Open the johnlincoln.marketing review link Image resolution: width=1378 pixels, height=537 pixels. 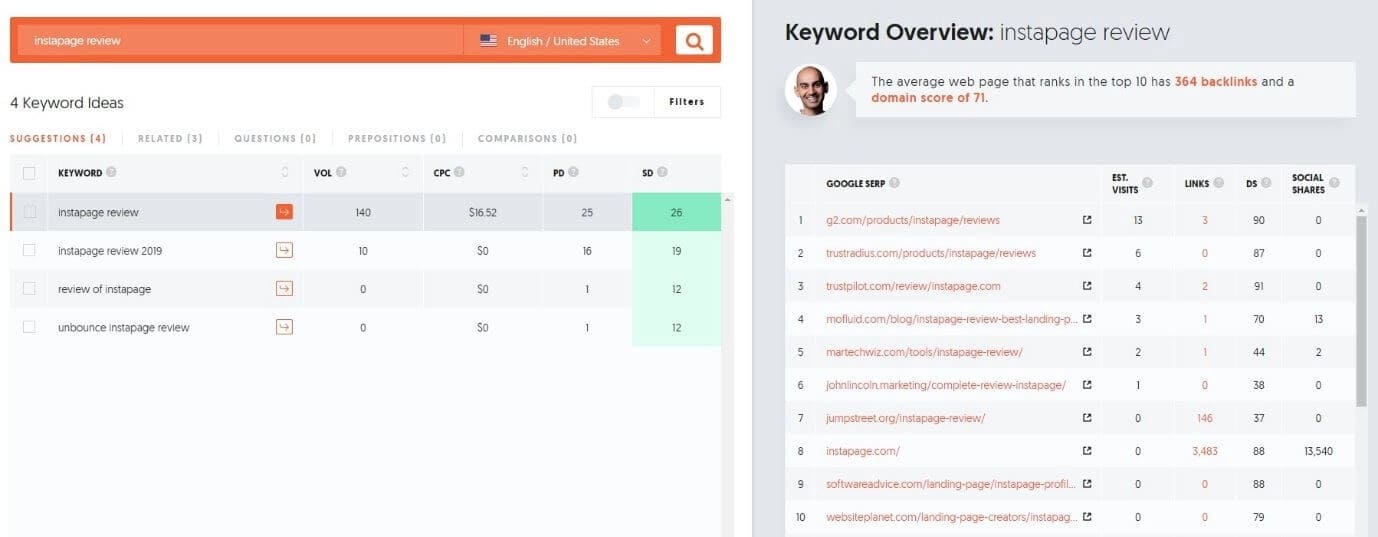945,385
